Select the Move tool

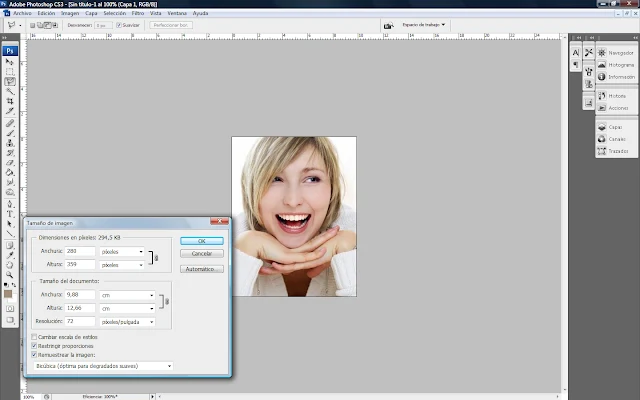pyautogui.click(x=10, y=62)
